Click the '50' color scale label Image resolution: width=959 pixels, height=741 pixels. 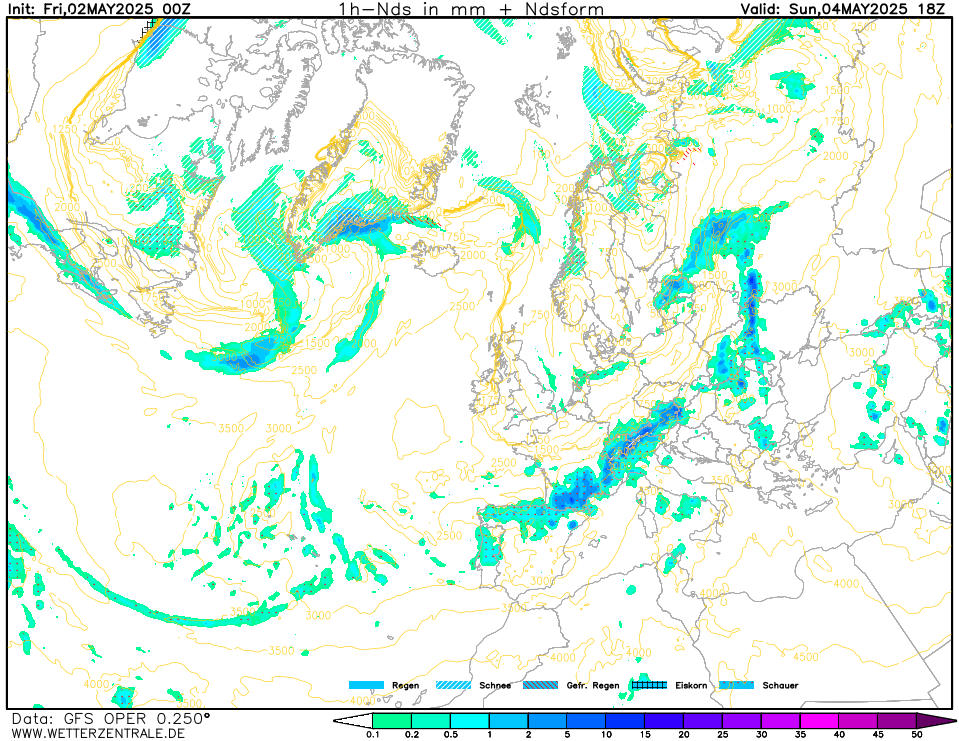(917, 734)
